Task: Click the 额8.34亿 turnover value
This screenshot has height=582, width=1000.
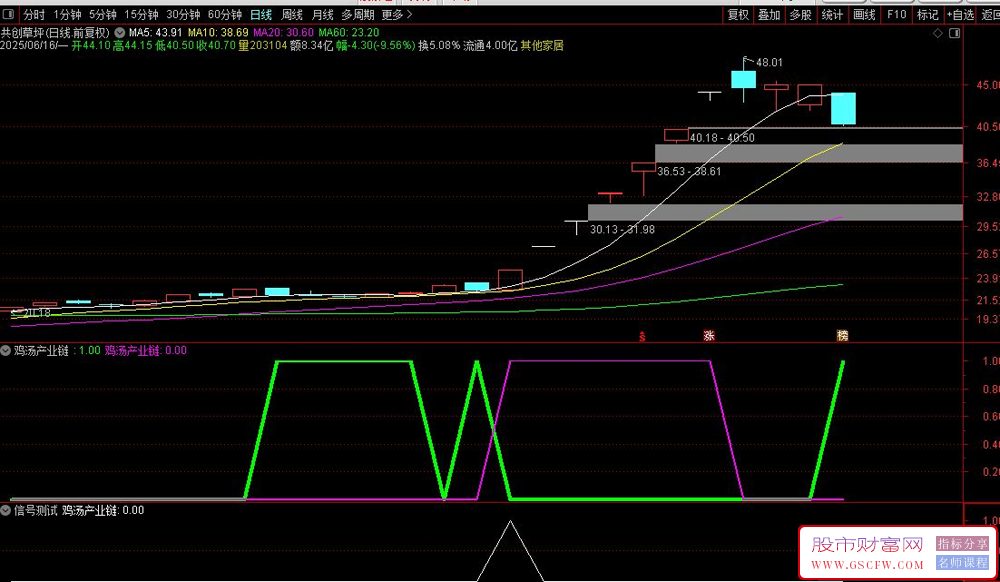Action: pos(311,45)
